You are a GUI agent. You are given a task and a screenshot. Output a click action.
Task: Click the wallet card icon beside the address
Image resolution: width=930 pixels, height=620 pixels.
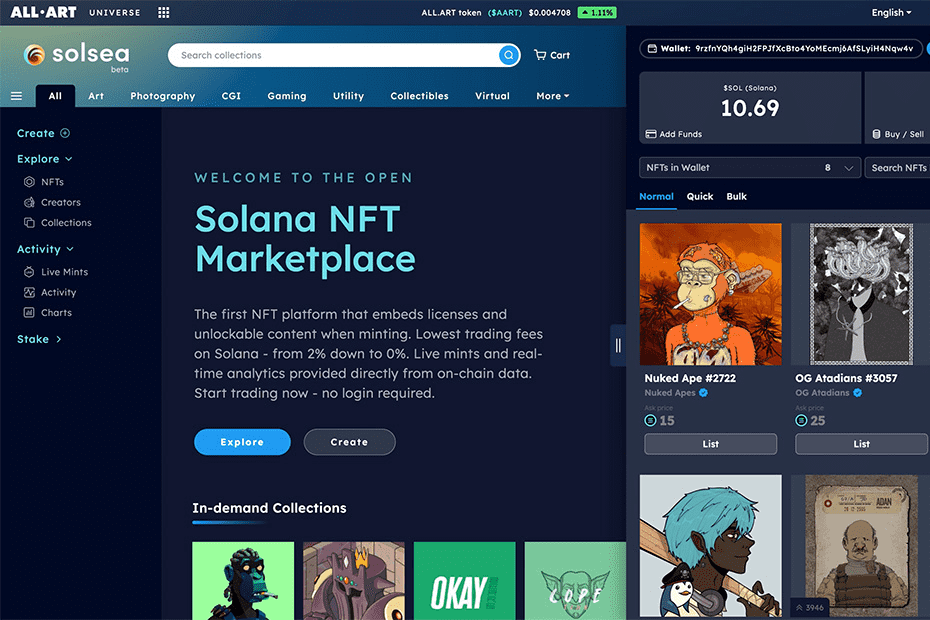655,48
